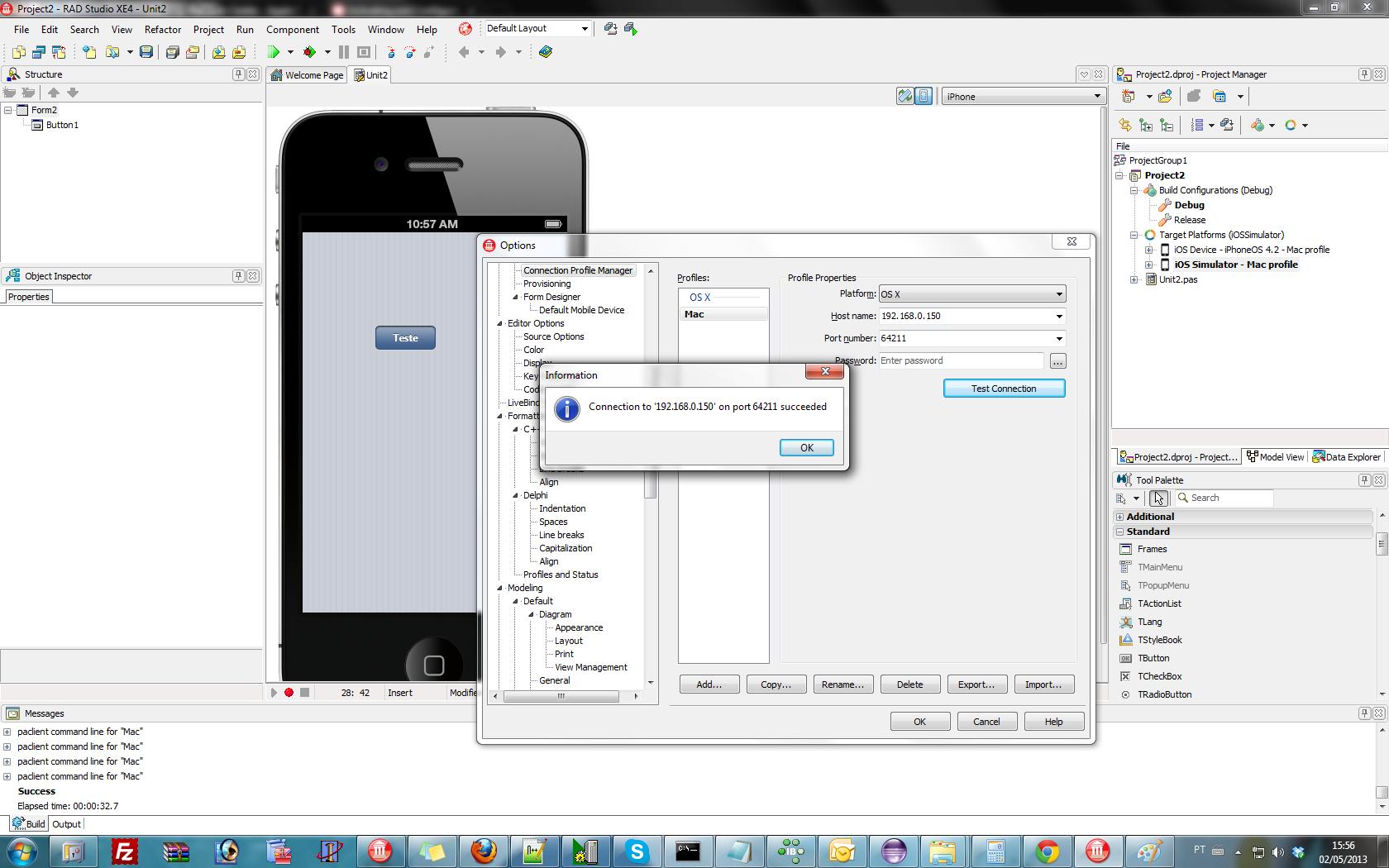Open the Tools menu
The width and height of the screenshot is (1389, 868).
(343, 30)
